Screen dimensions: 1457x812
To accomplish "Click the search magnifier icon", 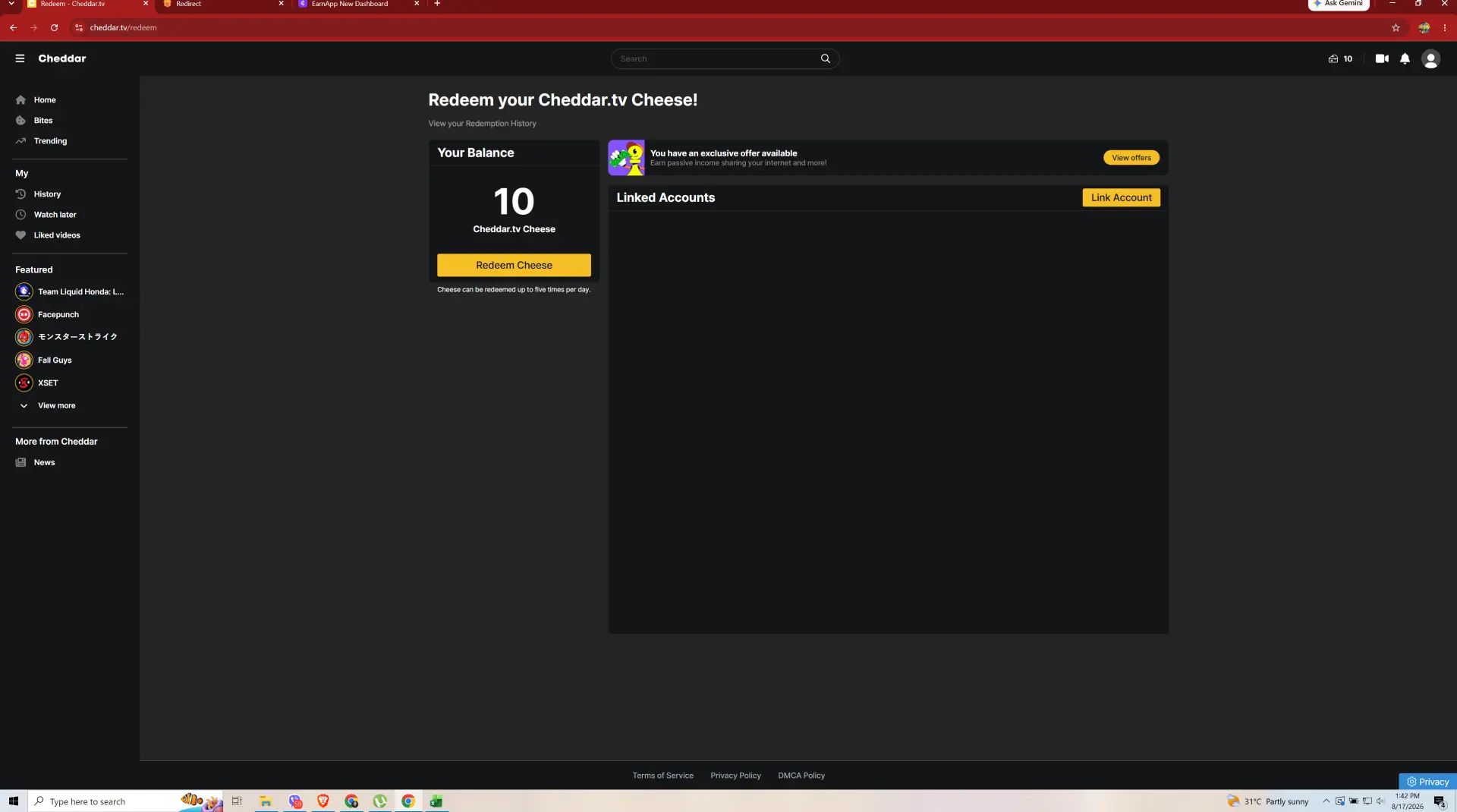I will pos(826,58).
